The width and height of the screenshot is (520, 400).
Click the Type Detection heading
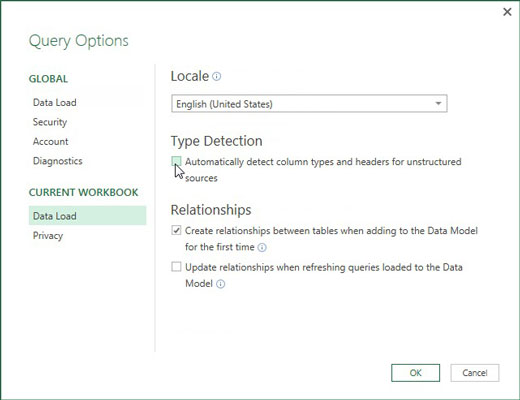(216, 141)
